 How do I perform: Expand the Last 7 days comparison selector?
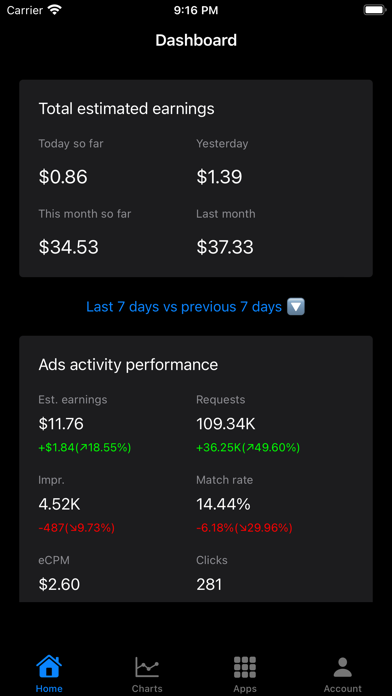click(195, 307)
